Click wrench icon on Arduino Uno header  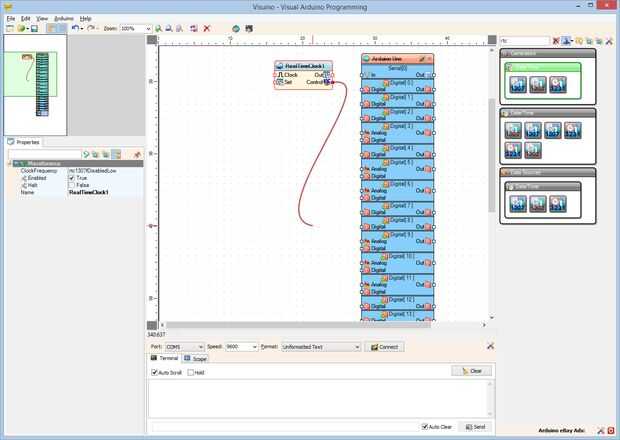click(x=422, y=59)
